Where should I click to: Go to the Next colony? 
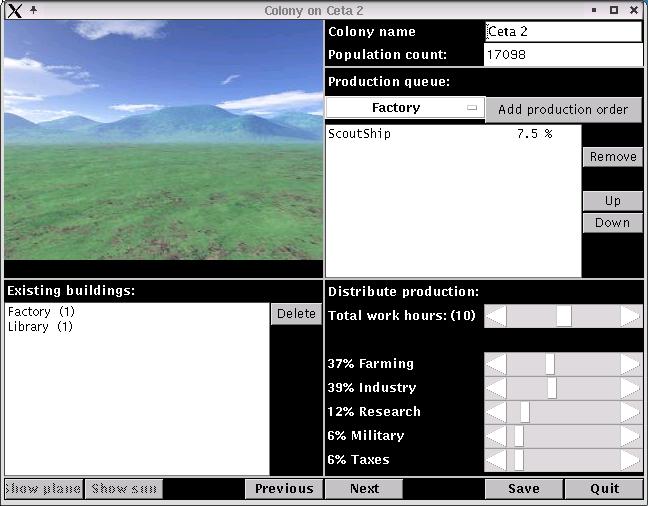coord(364,489)
